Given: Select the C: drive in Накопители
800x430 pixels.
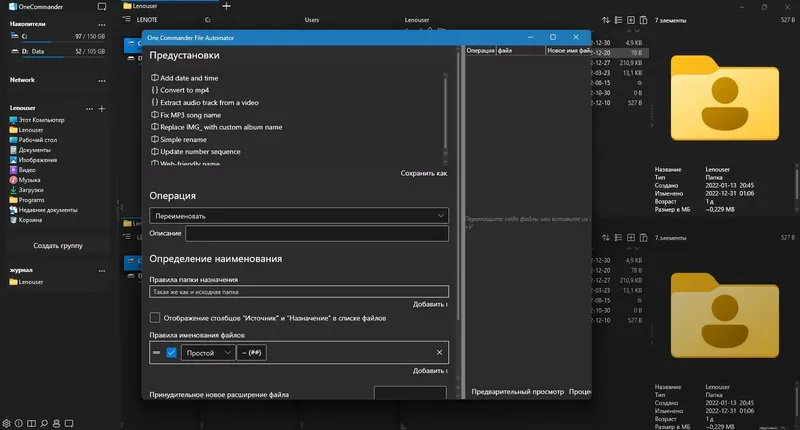Looking at the screenshot, I should click(57, 37).
